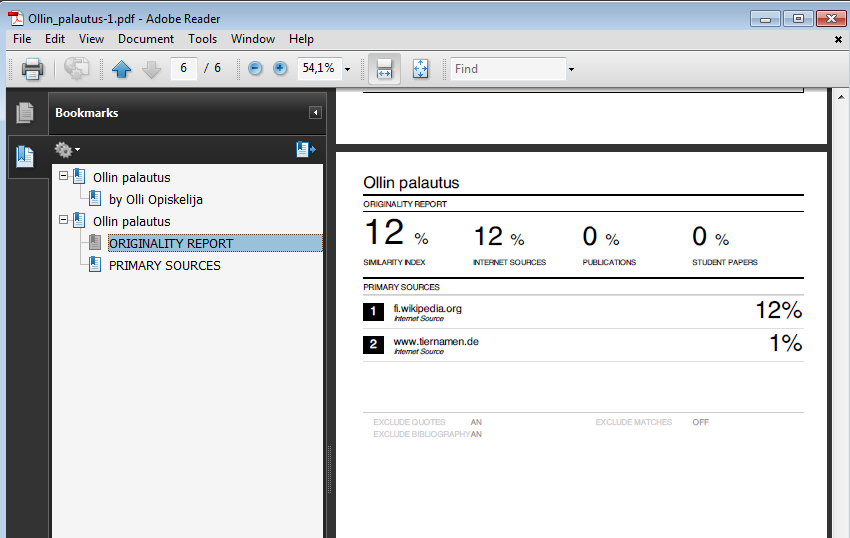Open the Document menu
The width and height of the screenshot is (850, 538).
click(x=146, y=39)
